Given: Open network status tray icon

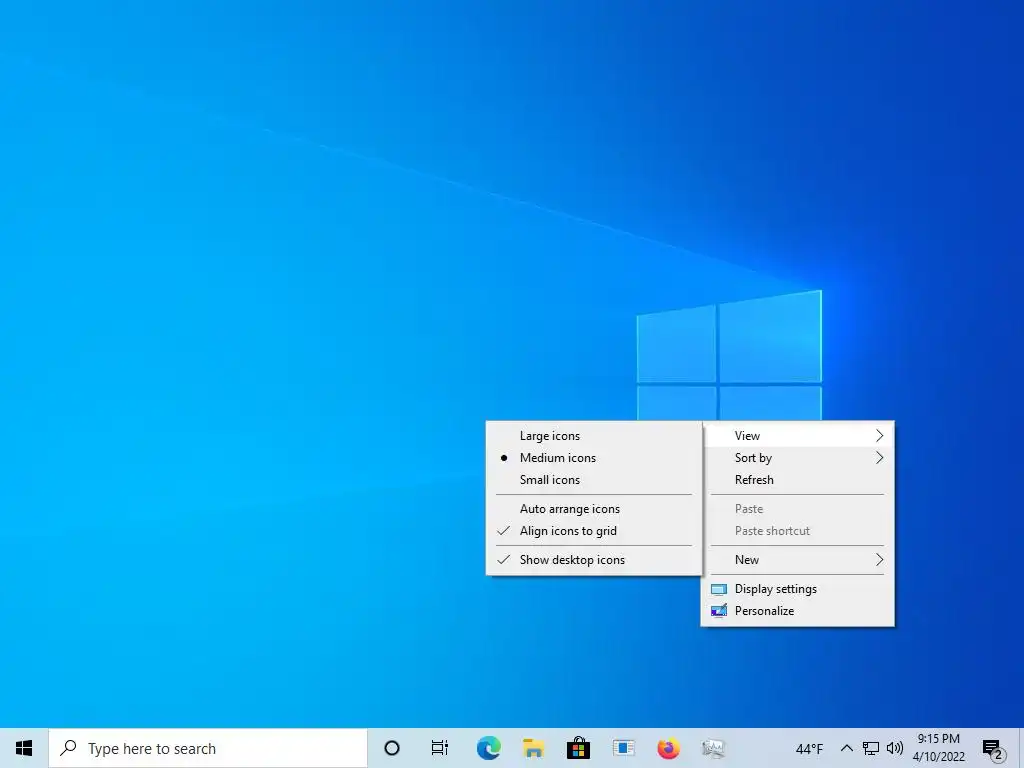Looking at the screenshot, I should click(x=871, y=748).
